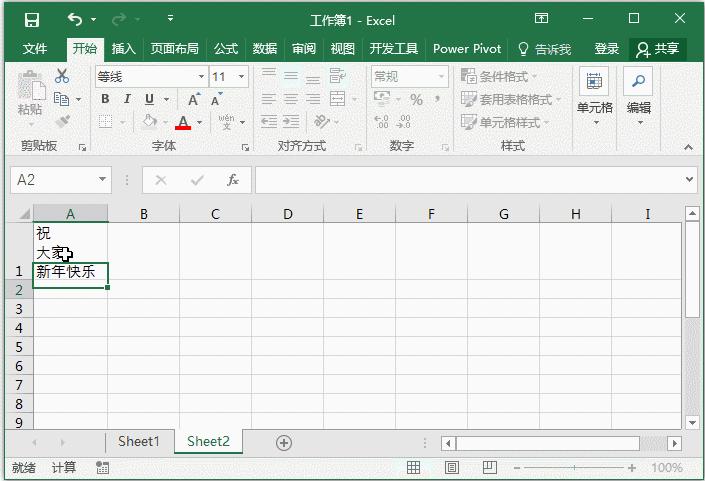
Task: Toggle underline formatting
Action: tap(149, 99)
